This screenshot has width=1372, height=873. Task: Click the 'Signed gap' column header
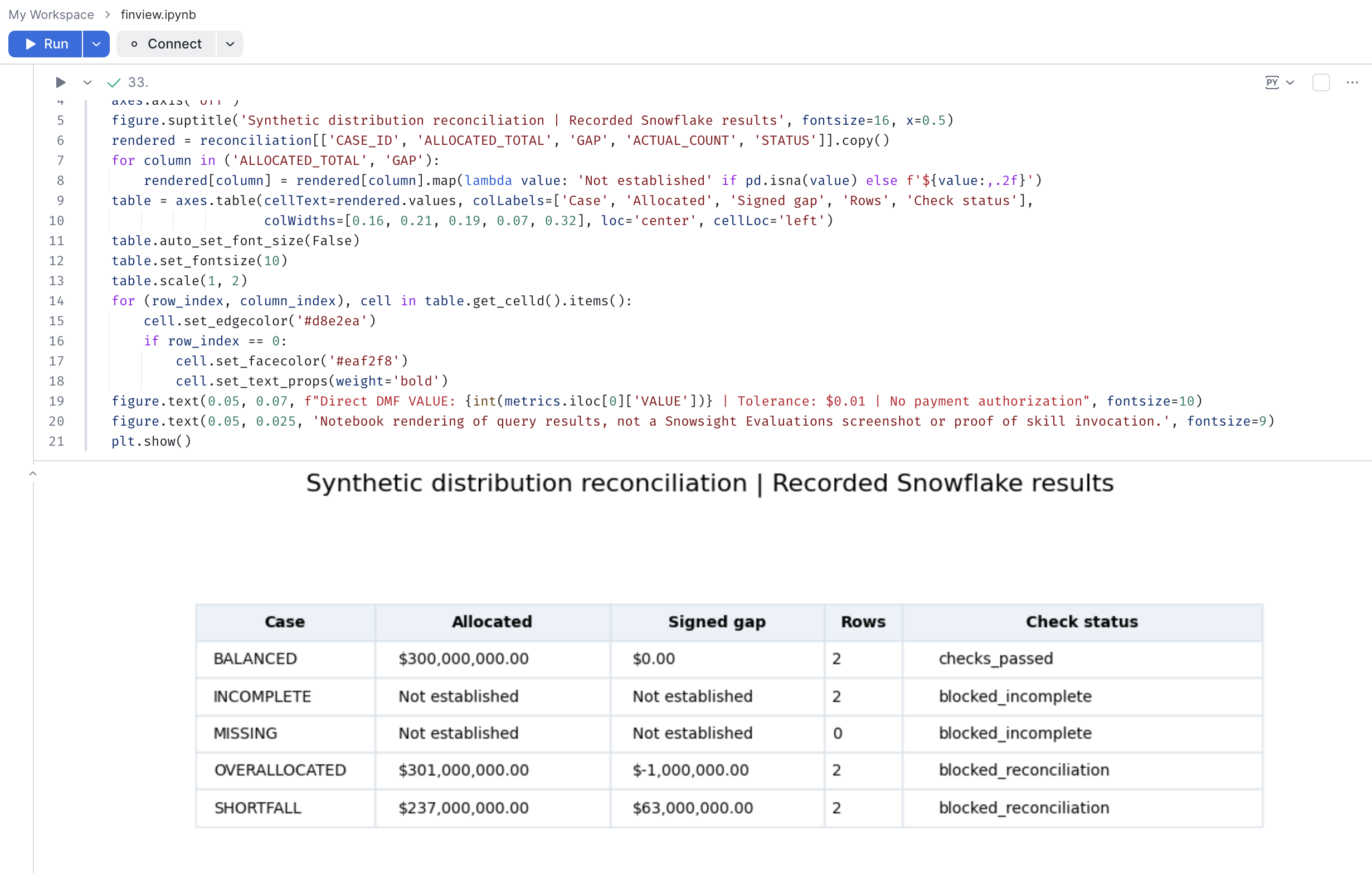[x=717, y=622]
